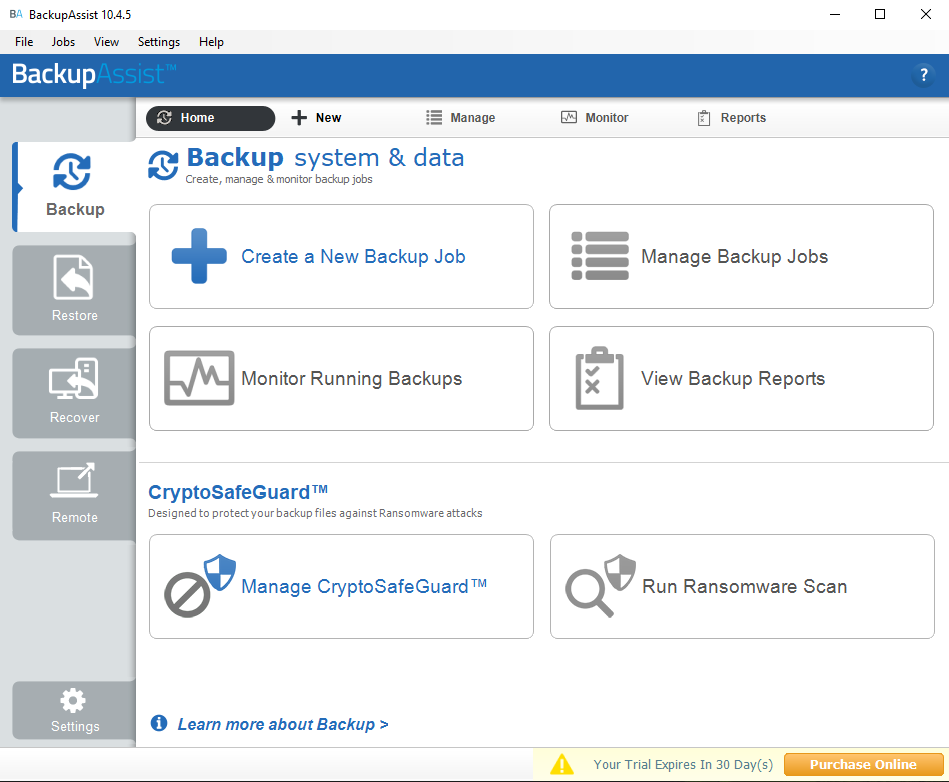Click the info icon beside Learn more

pyautogui.click(x=159, y=723)
